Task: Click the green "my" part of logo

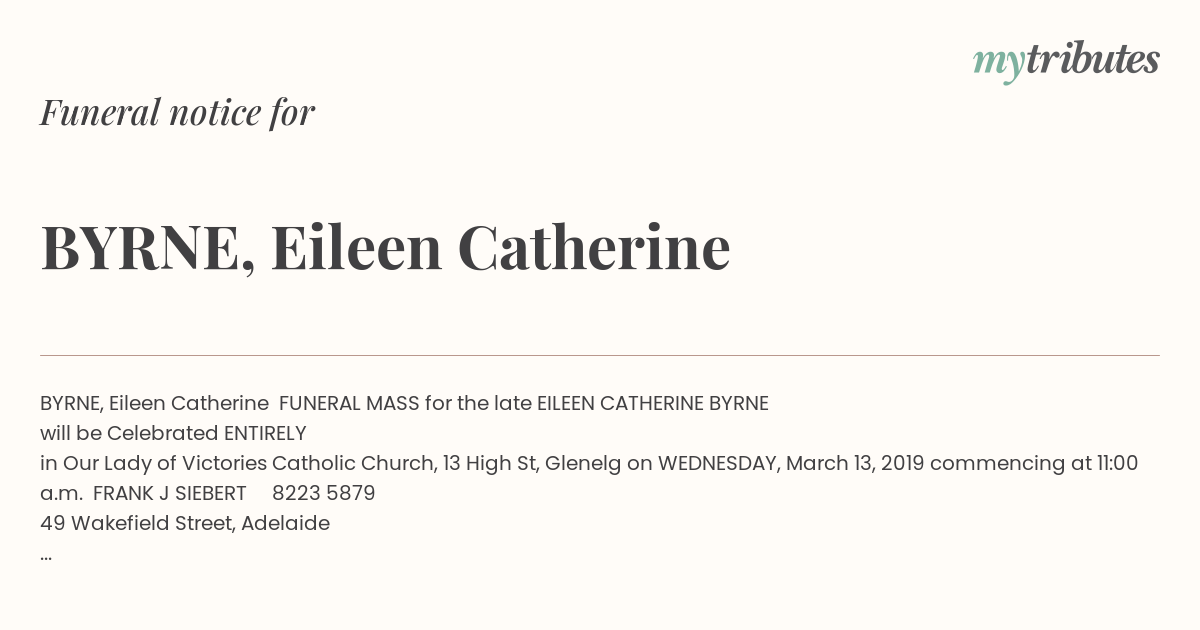Action: pyautogui.click(x=998, y=64)
